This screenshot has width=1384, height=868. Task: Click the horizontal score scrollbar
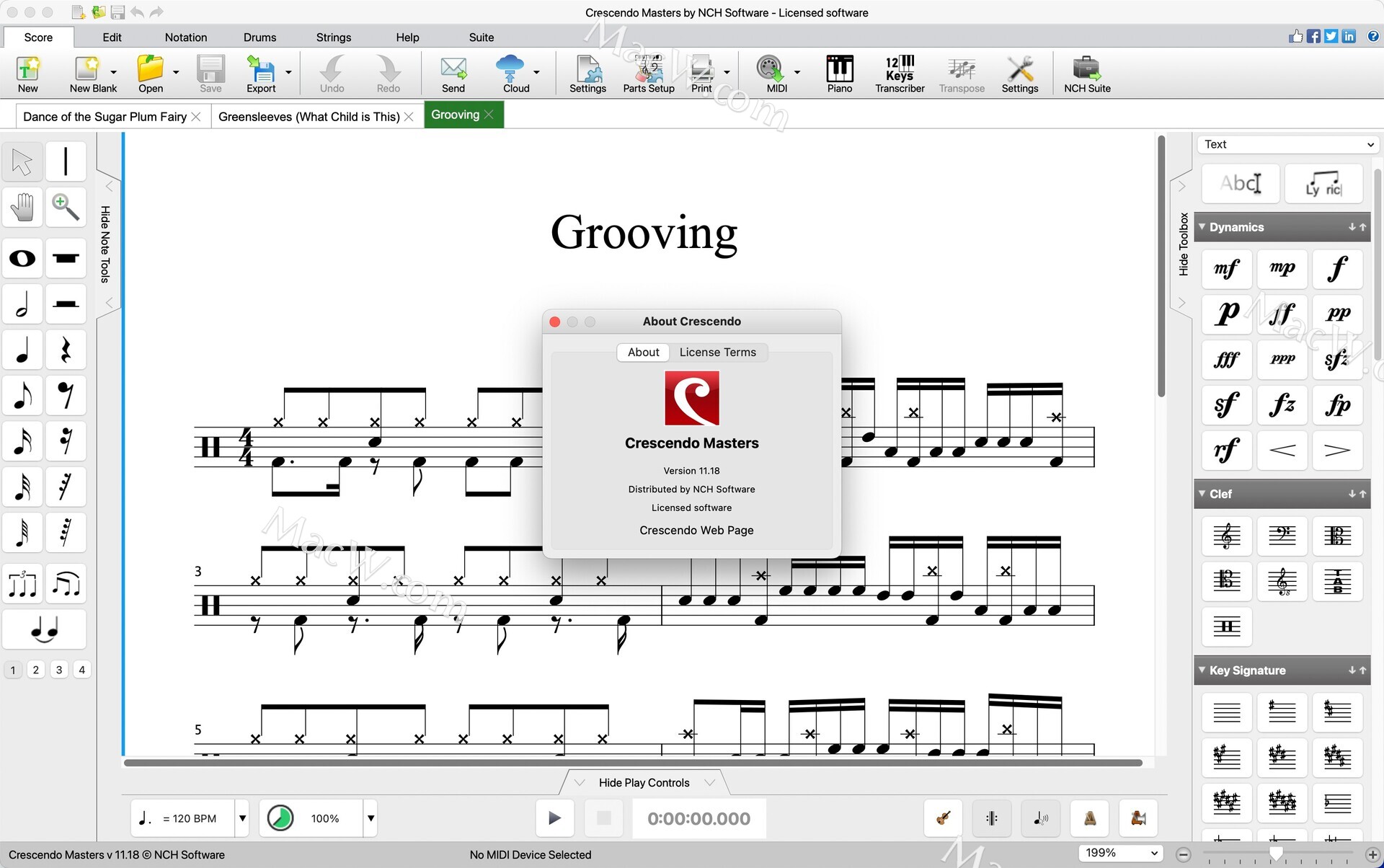(633, 763)
